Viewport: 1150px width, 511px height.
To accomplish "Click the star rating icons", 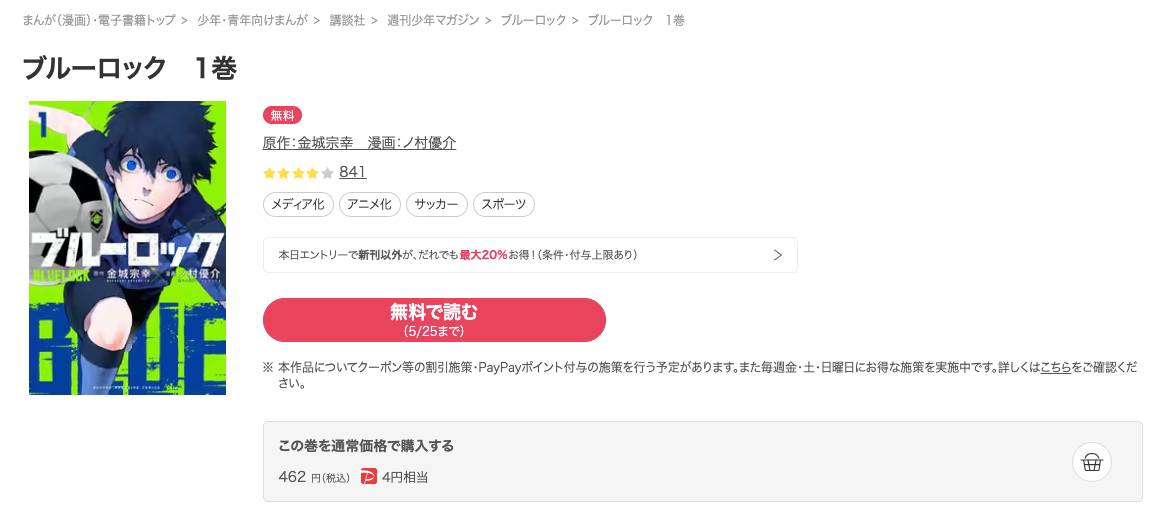I will (x=299, y=173).
